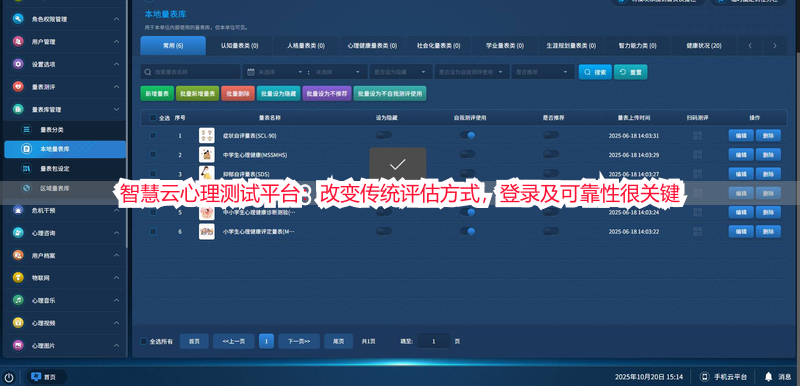Viewport: 800px width, 386px height.
Task: Click the 用户管理 sidebar icon
Action: tap(18, 42)
